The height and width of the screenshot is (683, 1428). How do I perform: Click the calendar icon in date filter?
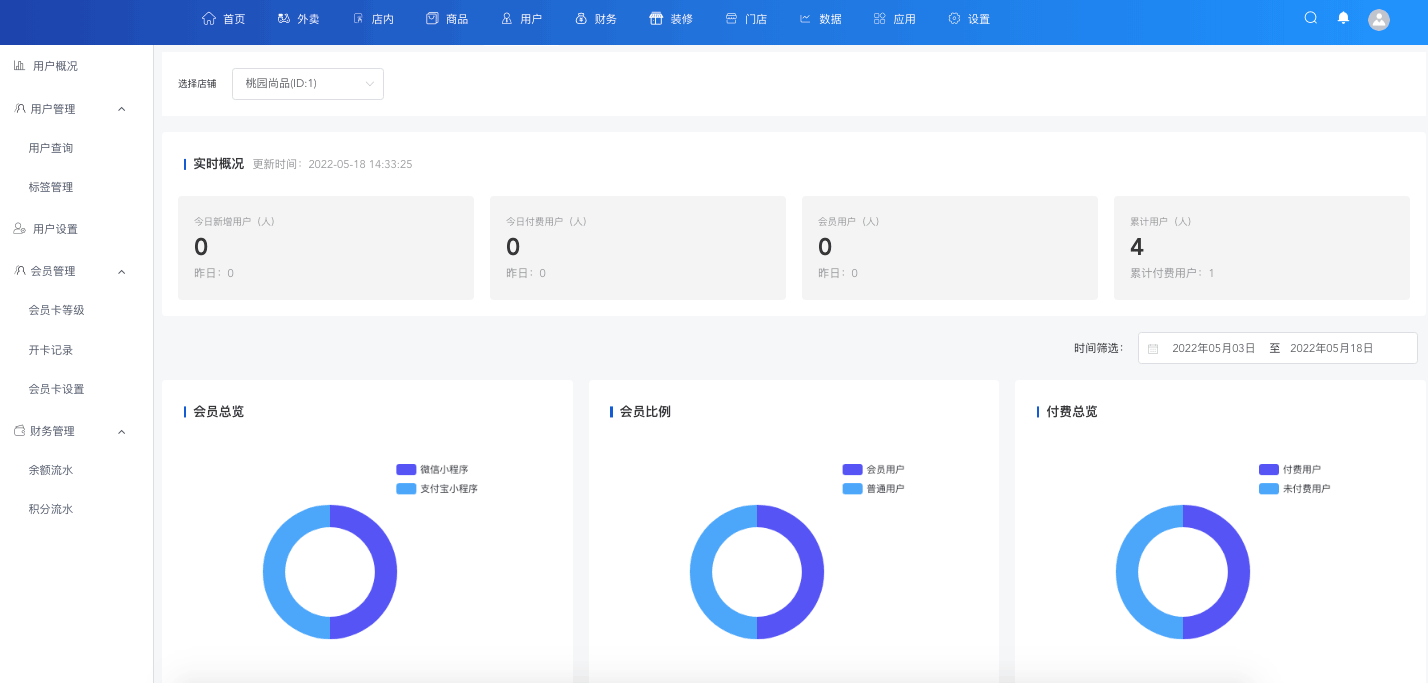(x=1153, y=349)
